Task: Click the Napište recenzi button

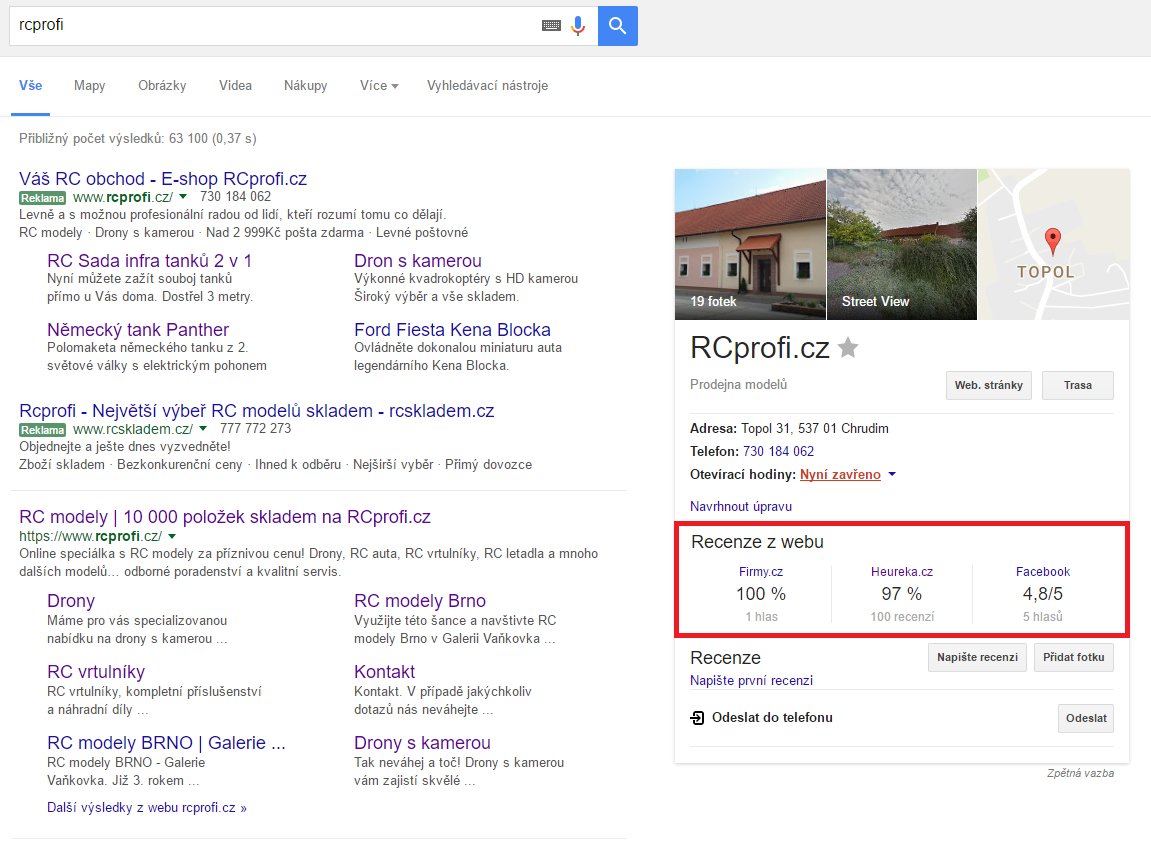Action: pyautogui.click(x=977, y=657)
